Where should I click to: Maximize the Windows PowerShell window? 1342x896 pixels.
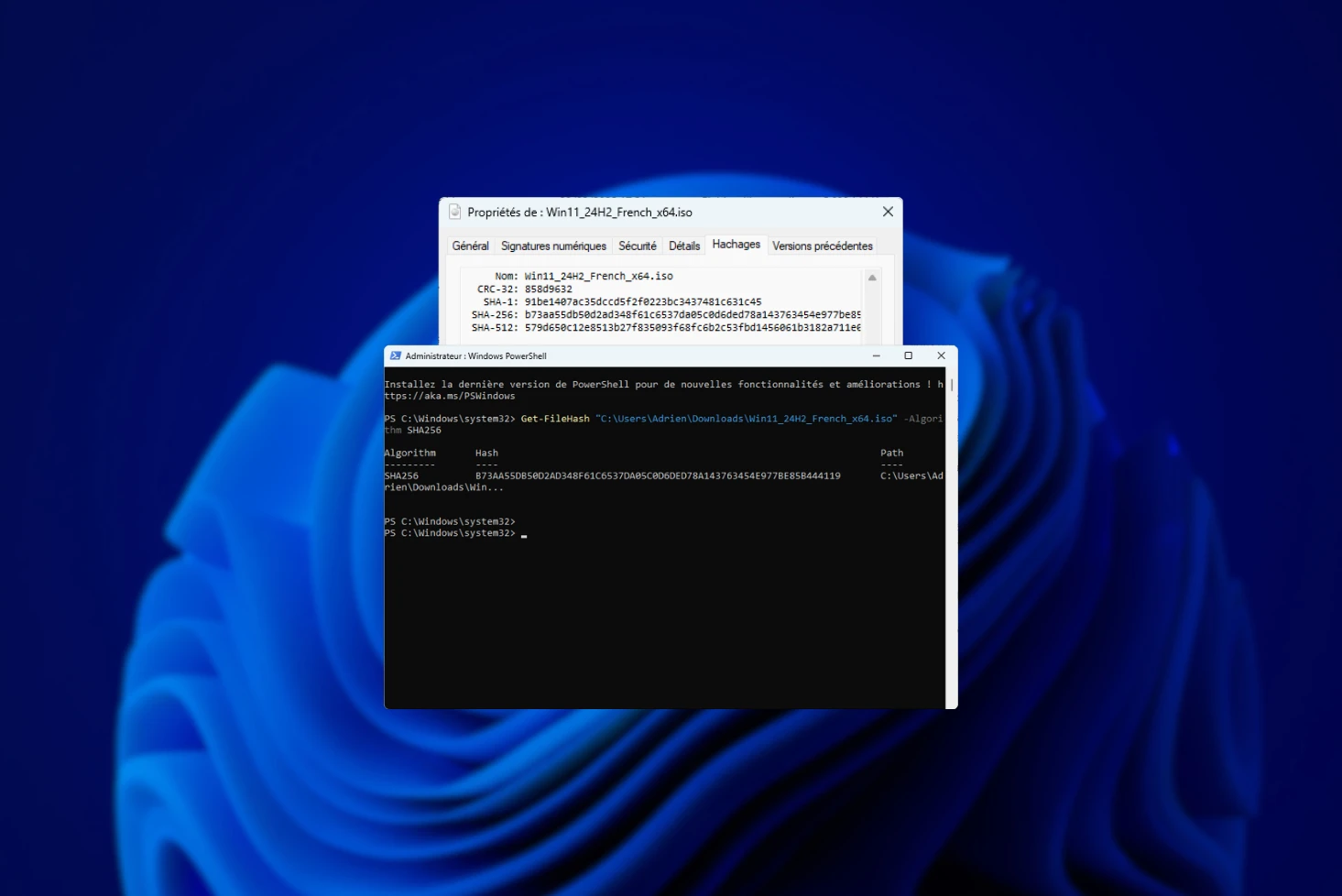click(908, 355)
